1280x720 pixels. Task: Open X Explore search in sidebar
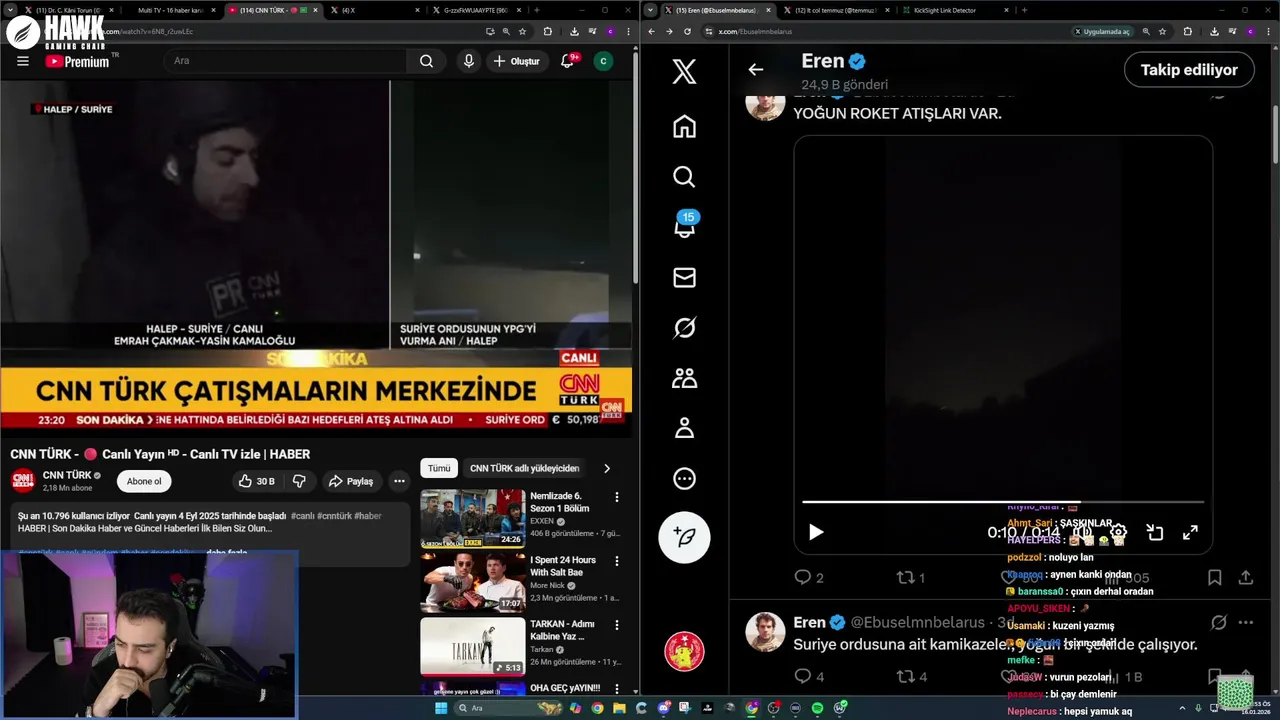684,176
